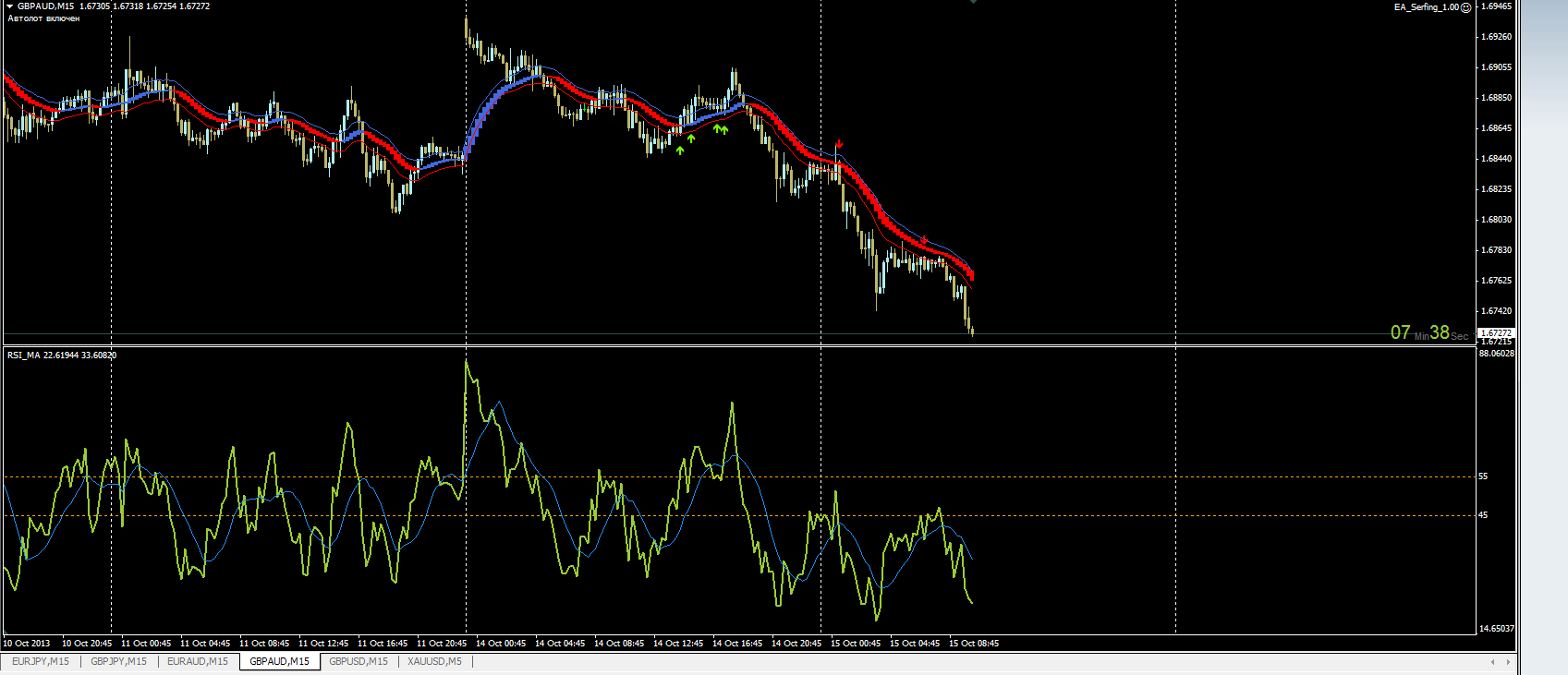Click the RSI level 45 label

pyautogui.click(x=1483, y=515)
